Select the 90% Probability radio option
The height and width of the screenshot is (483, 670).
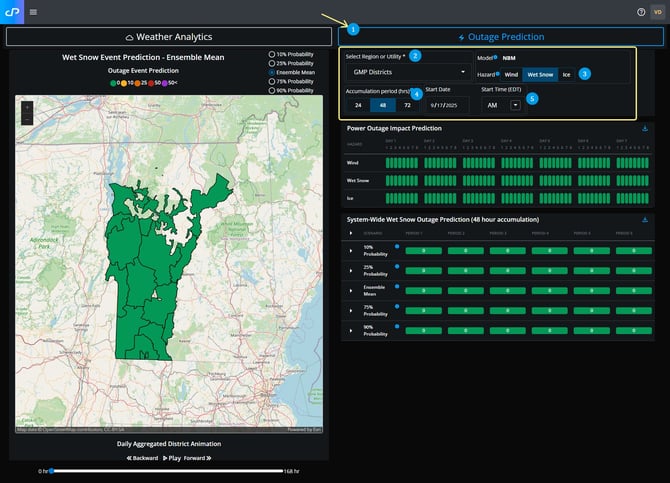[272, 91]
